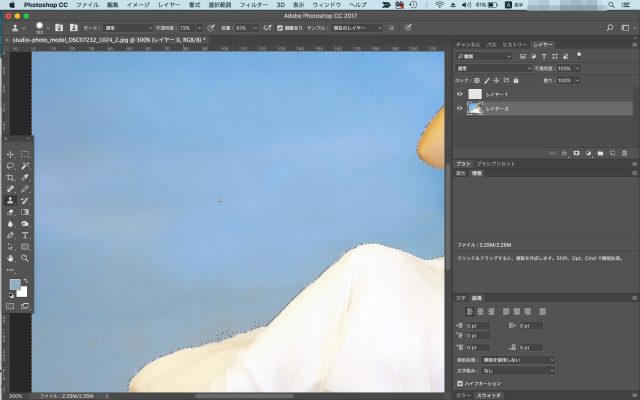Click the create new layer icon

click(x=611, y=153)
